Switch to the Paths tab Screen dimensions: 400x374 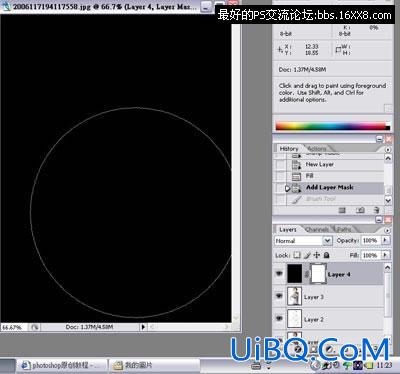click(x=344, y=230)
